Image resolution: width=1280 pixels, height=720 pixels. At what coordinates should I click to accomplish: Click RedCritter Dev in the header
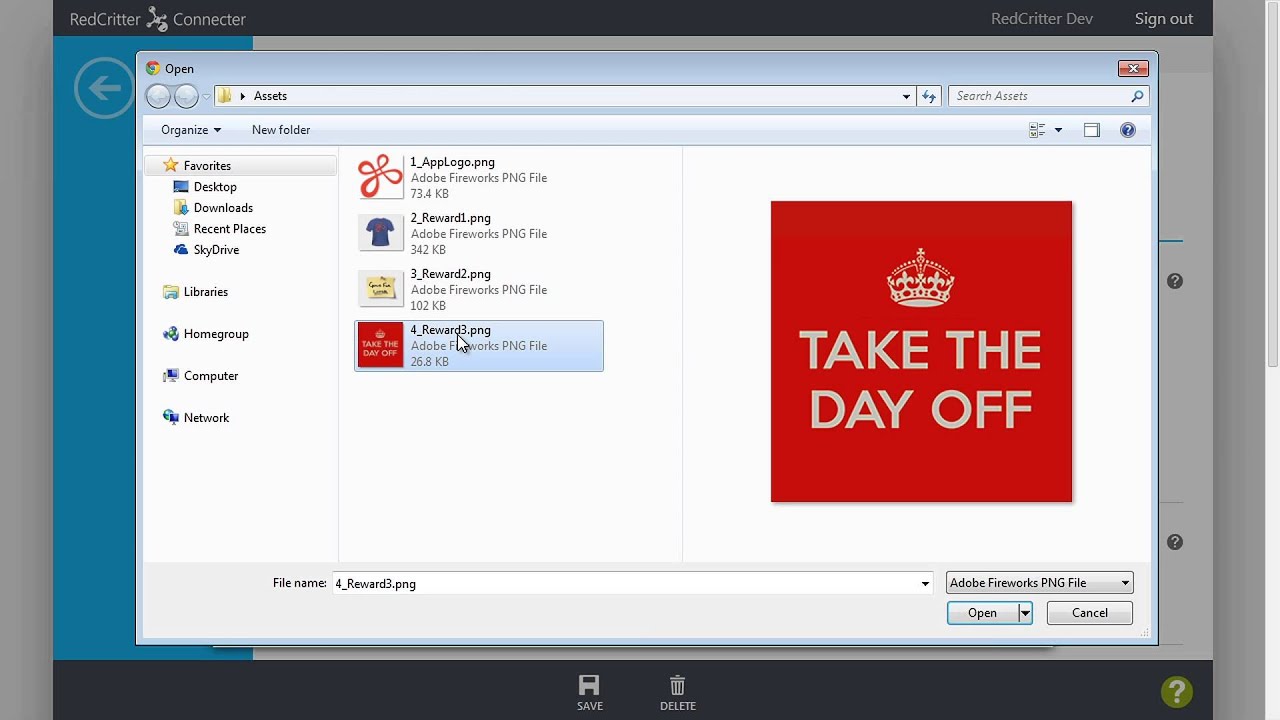click(x=1042, y=19)
